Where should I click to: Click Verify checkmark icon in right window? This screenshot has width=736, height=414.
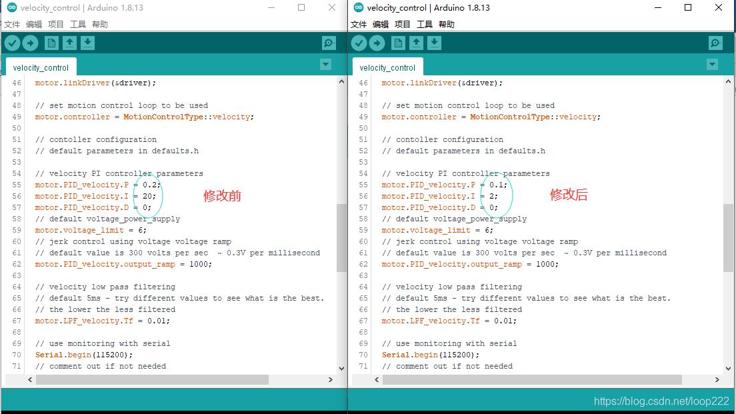click(359, 43)
